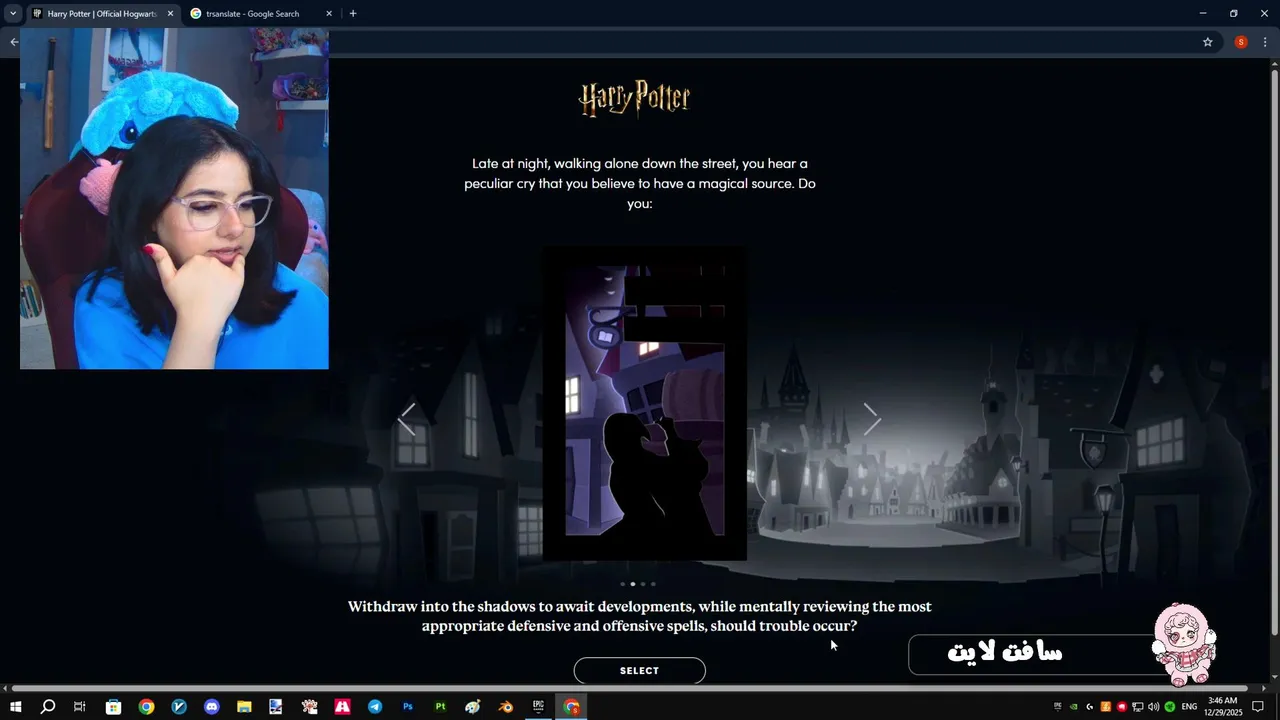Bookmark this page with the star
The image size is (1280, 720).
pyautogui.click(x=1208, y=42)
